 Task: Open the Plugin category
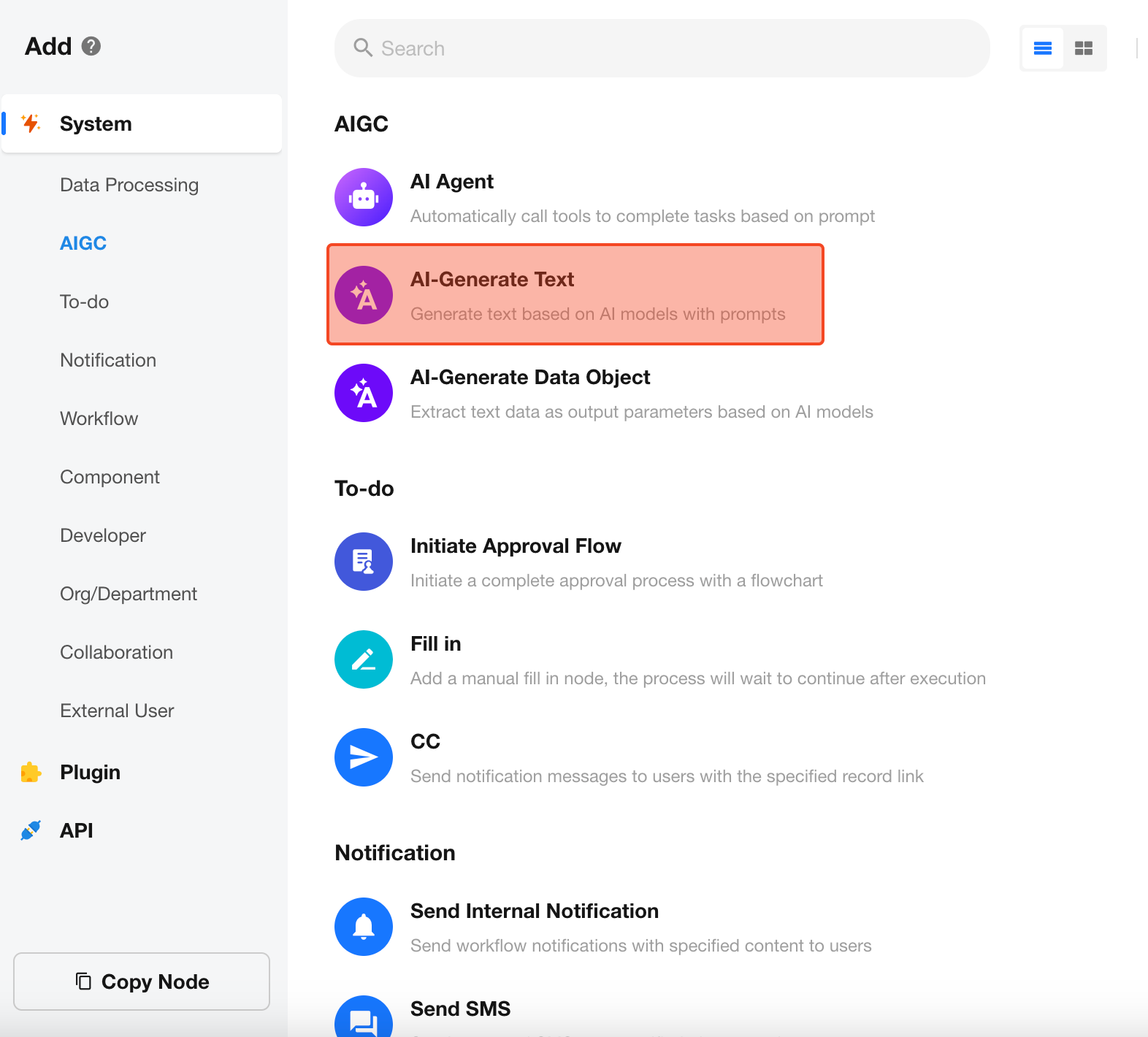pyautogui.click(x=90, y=772)
